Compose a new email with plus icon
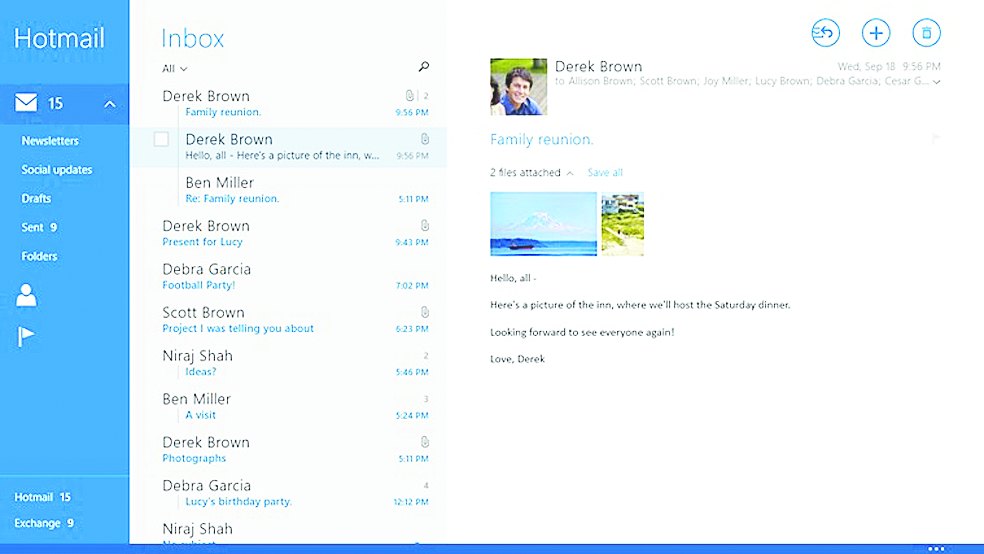Viewport: 984px width, 554px height. pos(876,33)
